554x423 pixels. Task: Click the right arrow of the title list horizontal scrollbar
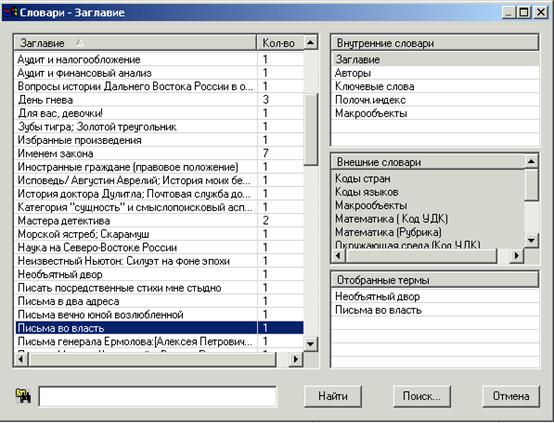(296, 359)
